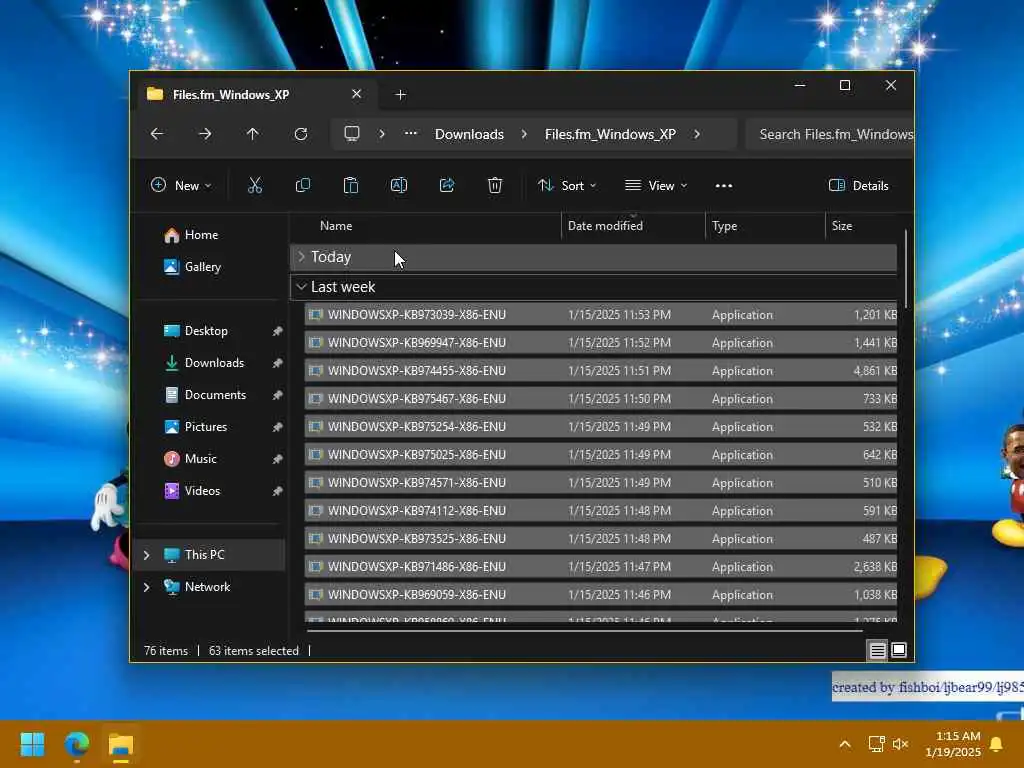Select WINDOWSXP-KB974455-X86-ENU file

[601, 371]
